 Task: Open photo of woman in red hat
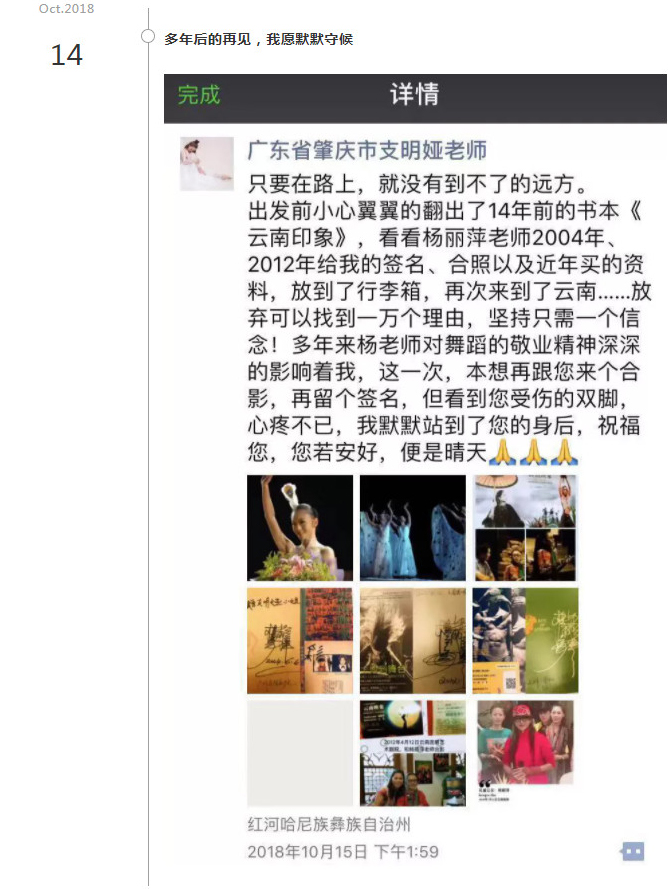pyautogui.click(x=526, y=751)
